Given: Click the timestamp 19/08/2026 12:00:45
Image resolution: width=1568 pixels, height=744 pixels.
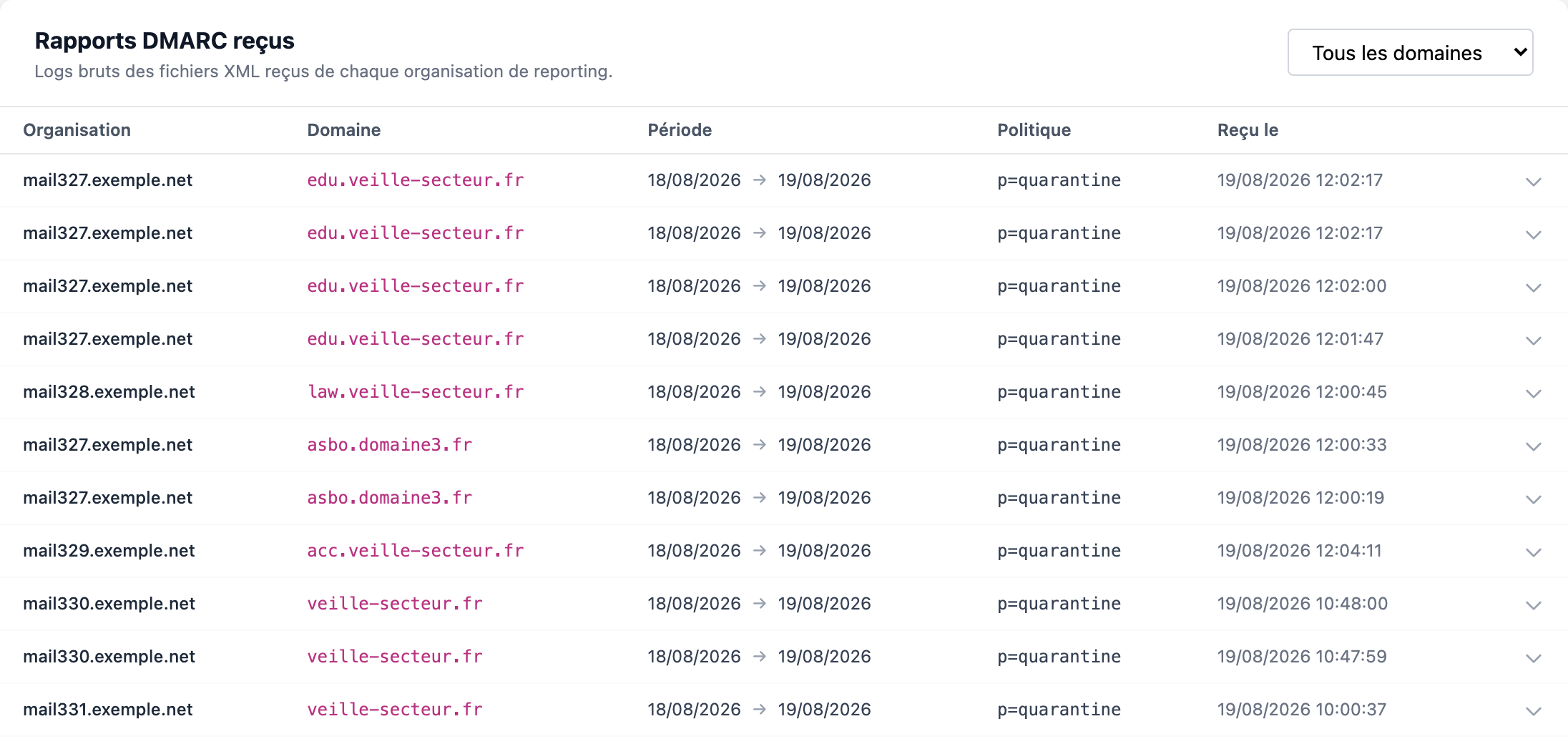Looking at the screenshot, I should [1302, 391].
